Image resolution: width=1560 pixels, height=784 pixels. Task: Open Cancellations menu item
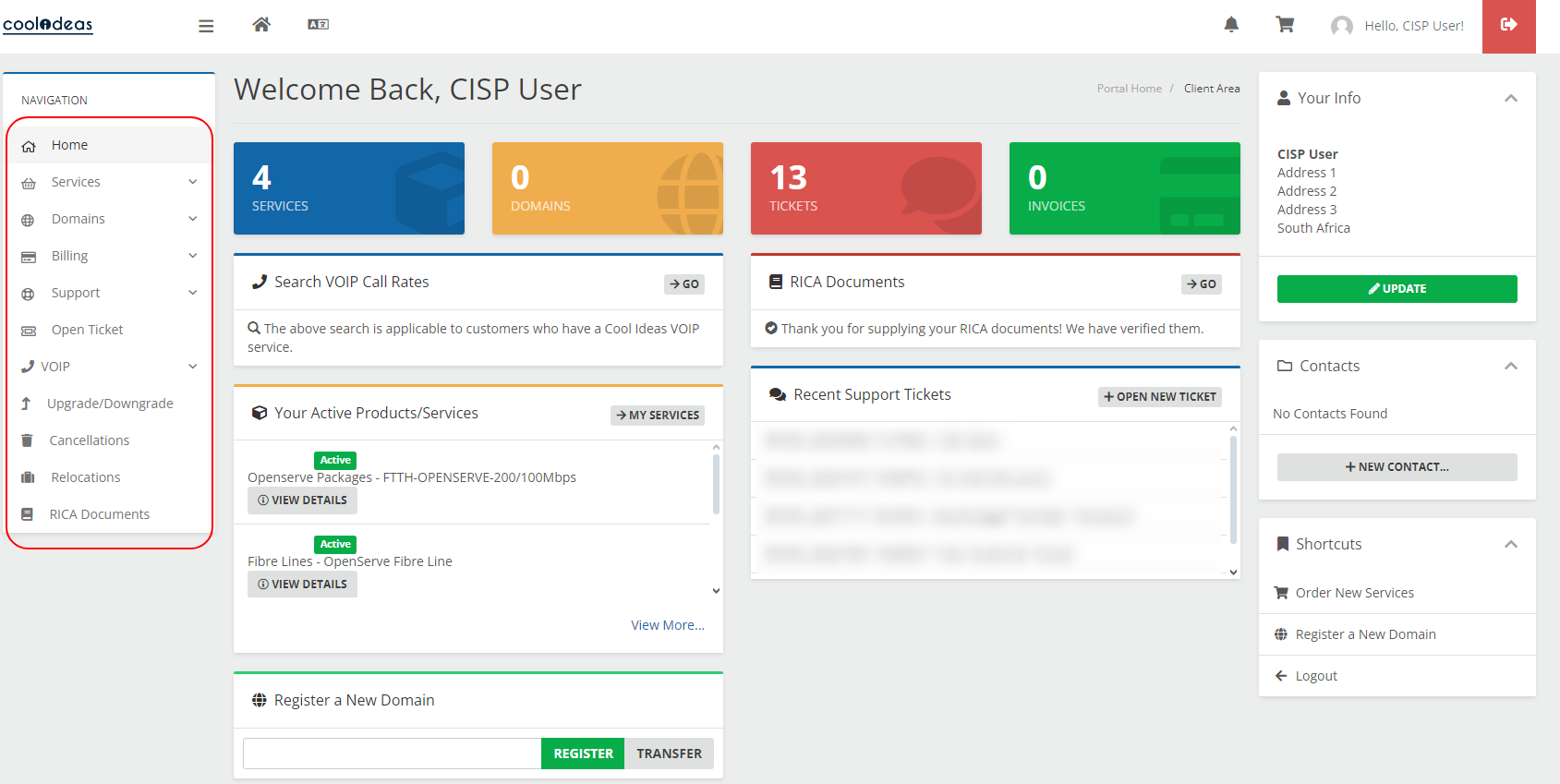coord(110,440)
